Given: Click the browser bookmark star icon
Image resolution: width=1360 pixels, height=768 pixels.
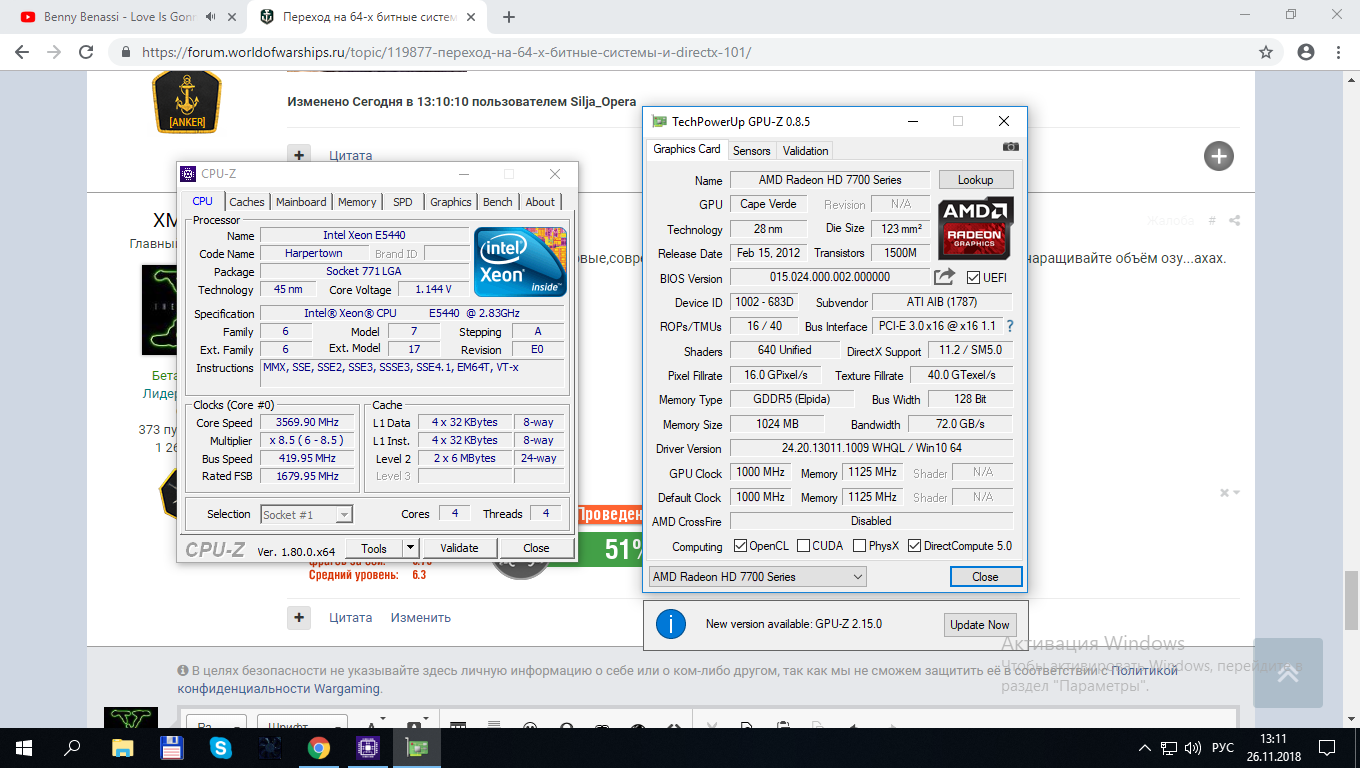Looking at the screenshot, I should 1266,52.
